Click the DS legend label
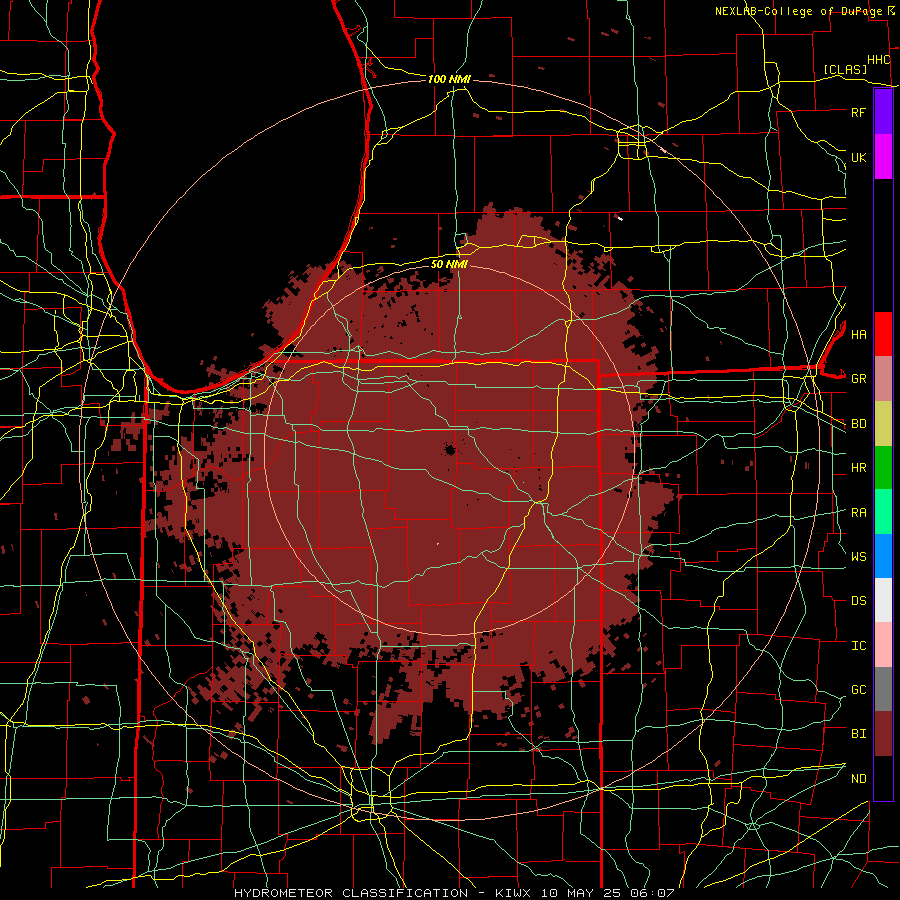This screenshot has height=900, width=900. (x=858, y=601)
